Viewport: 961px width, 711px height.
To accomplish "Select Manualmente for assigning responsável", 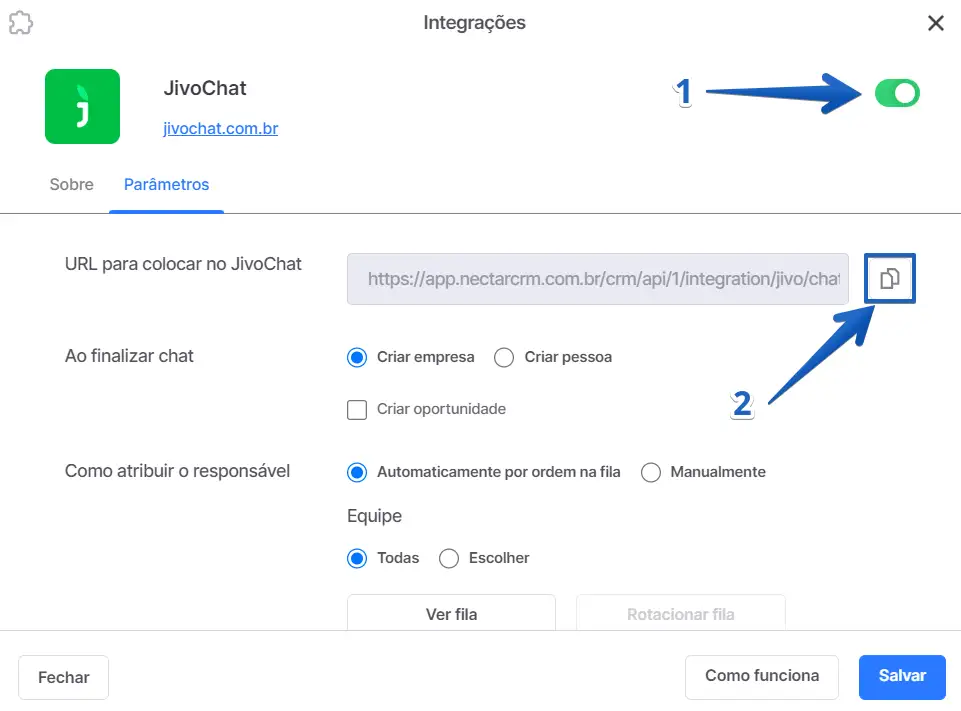I will tap(651, 472).
